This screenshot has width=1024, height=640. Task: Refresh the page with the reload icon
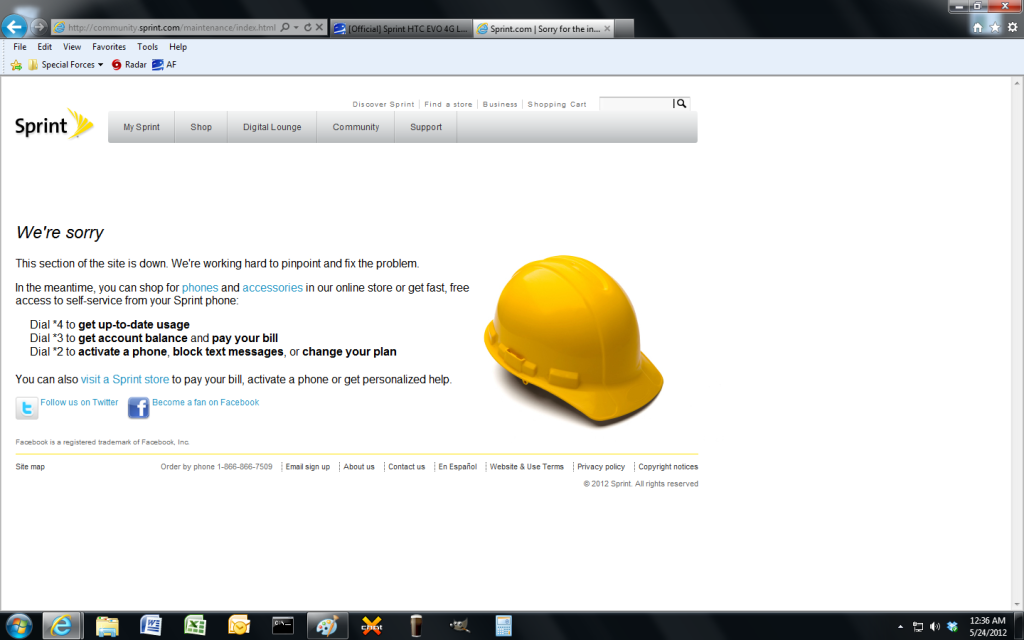tap(308, 27)
